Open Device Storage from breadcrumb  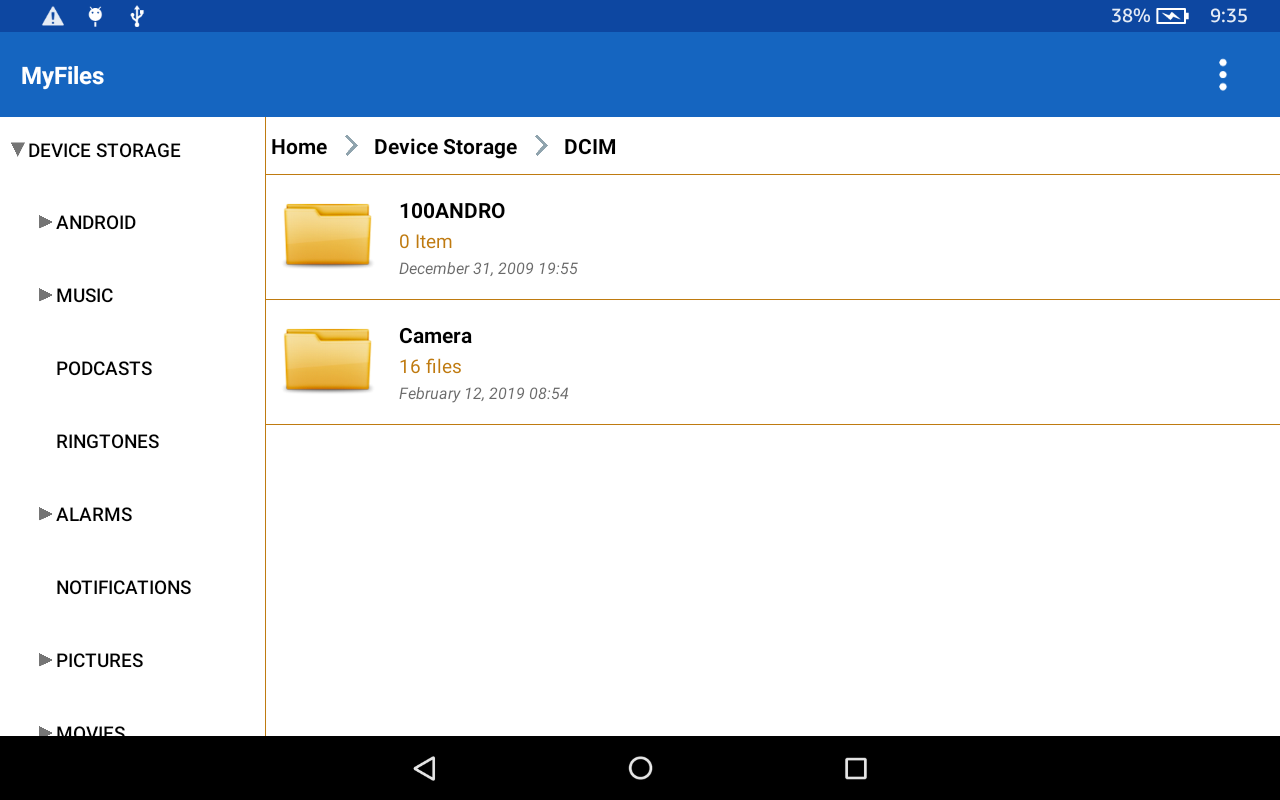(445, 146)
